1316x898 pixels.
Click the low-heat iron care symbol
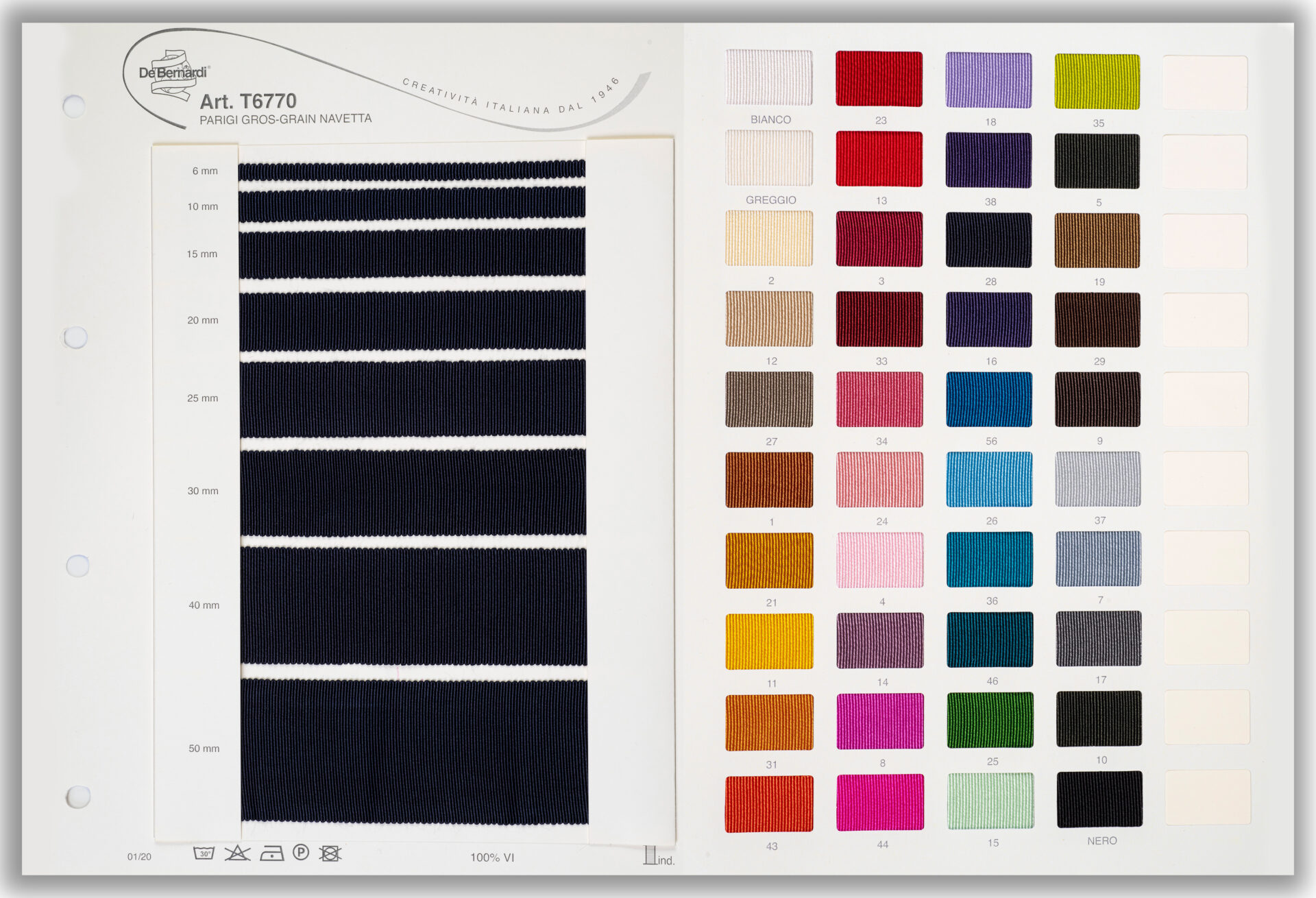(x=272, y=853)
